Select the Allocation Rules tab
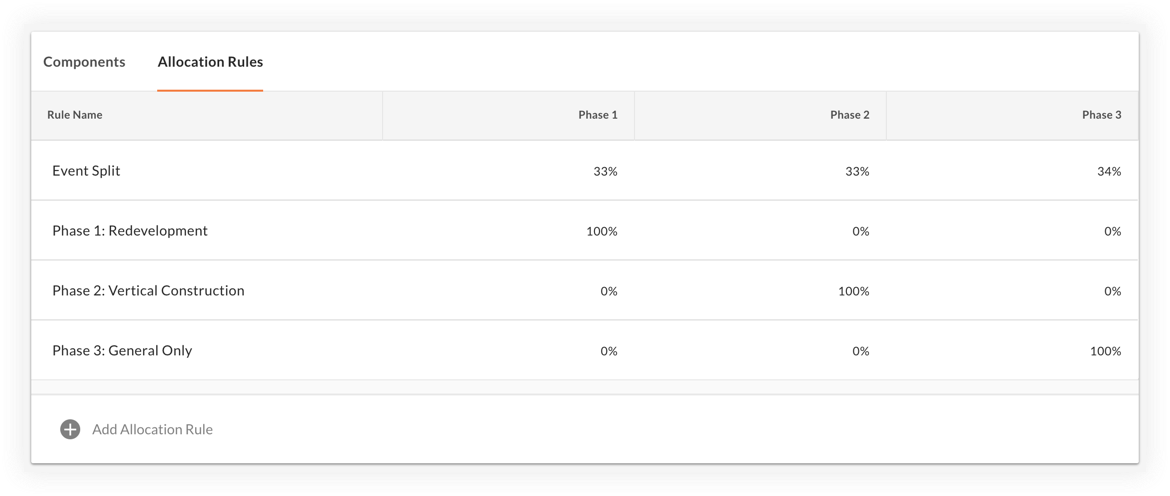1170x496 pixels. tap(210, 62)
